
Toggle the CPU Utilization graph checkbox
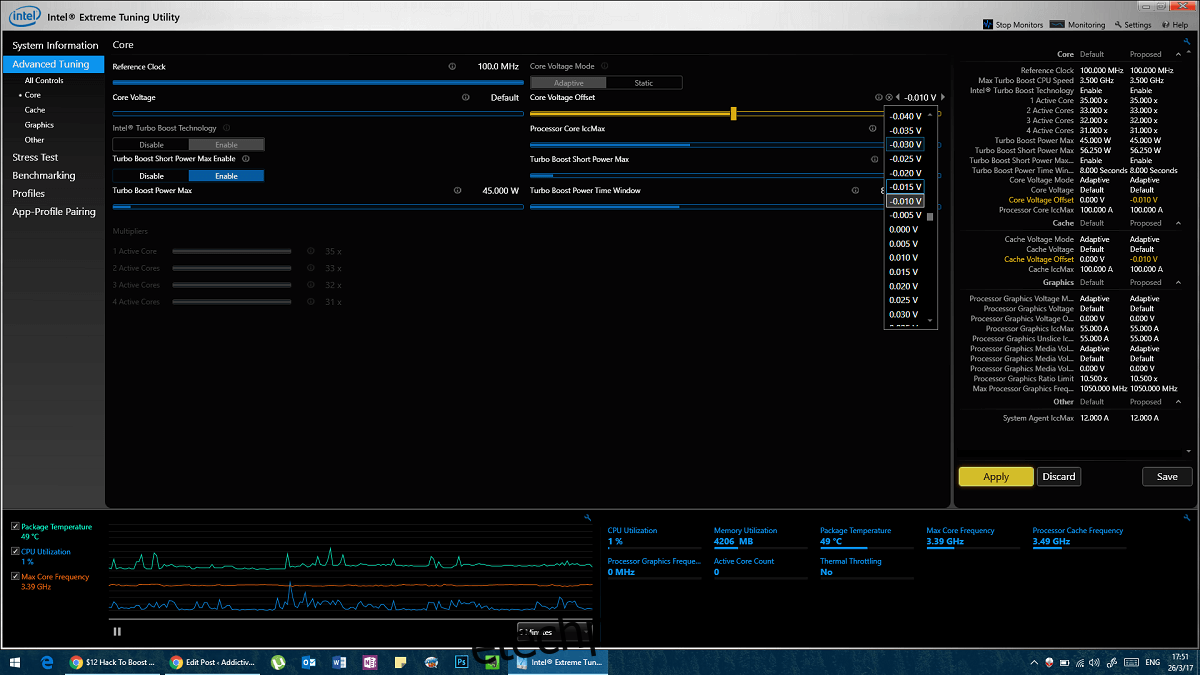(15, 551)
